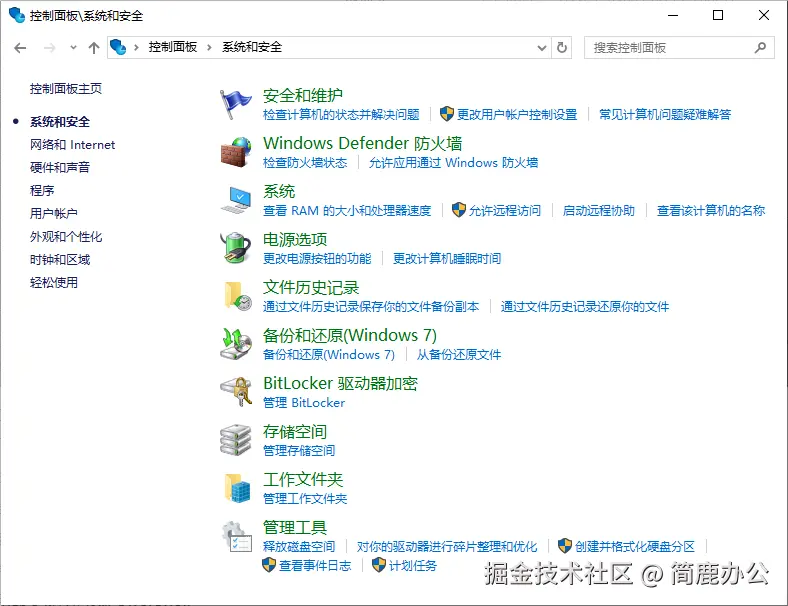Open the 系统 computer monitor icon
The image size is (788, 606).
pyautogui.click(x=235, y=200)
